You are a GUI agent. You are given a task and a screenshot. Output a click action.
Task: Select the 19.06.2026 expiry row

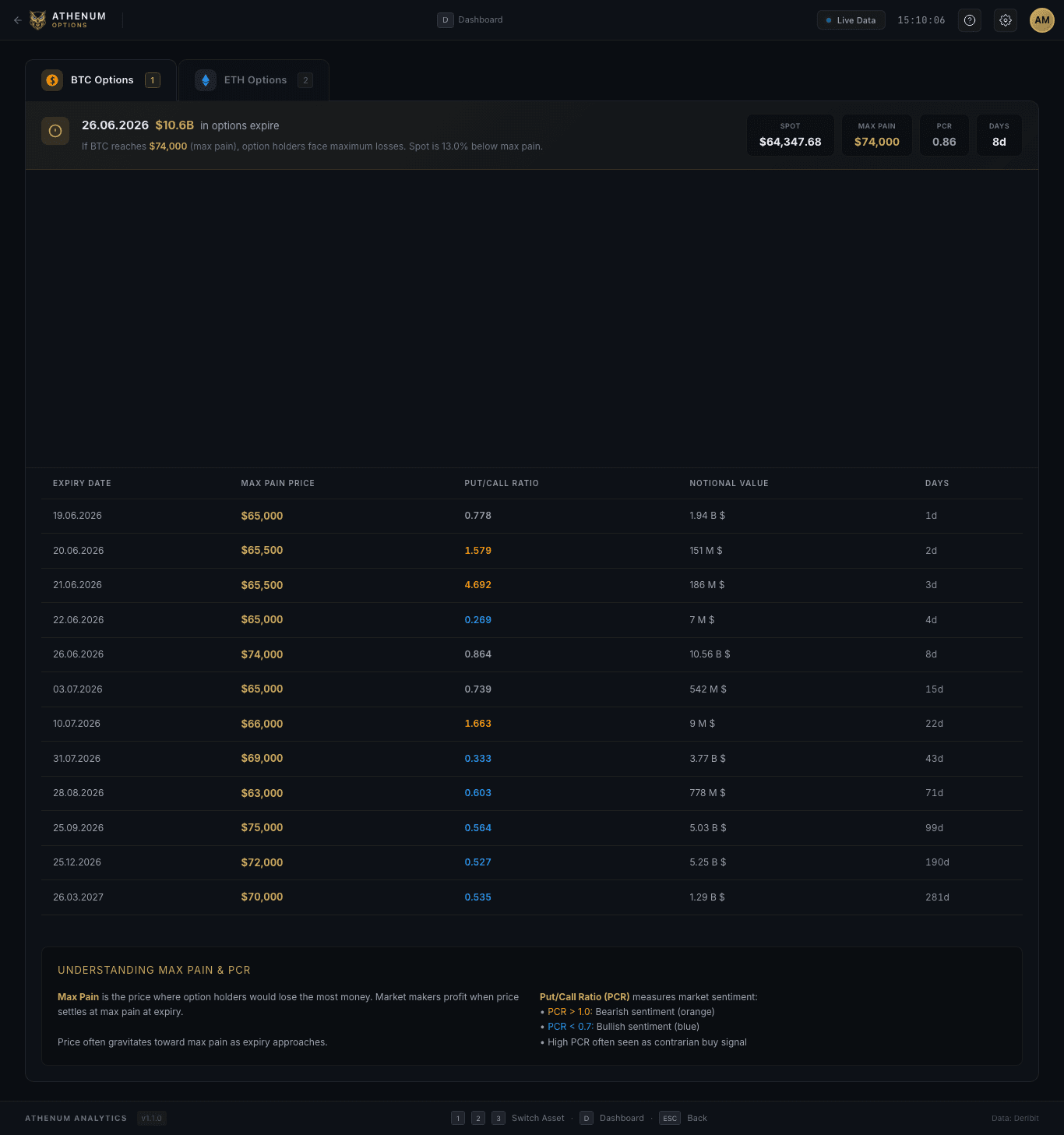[532, 516]
